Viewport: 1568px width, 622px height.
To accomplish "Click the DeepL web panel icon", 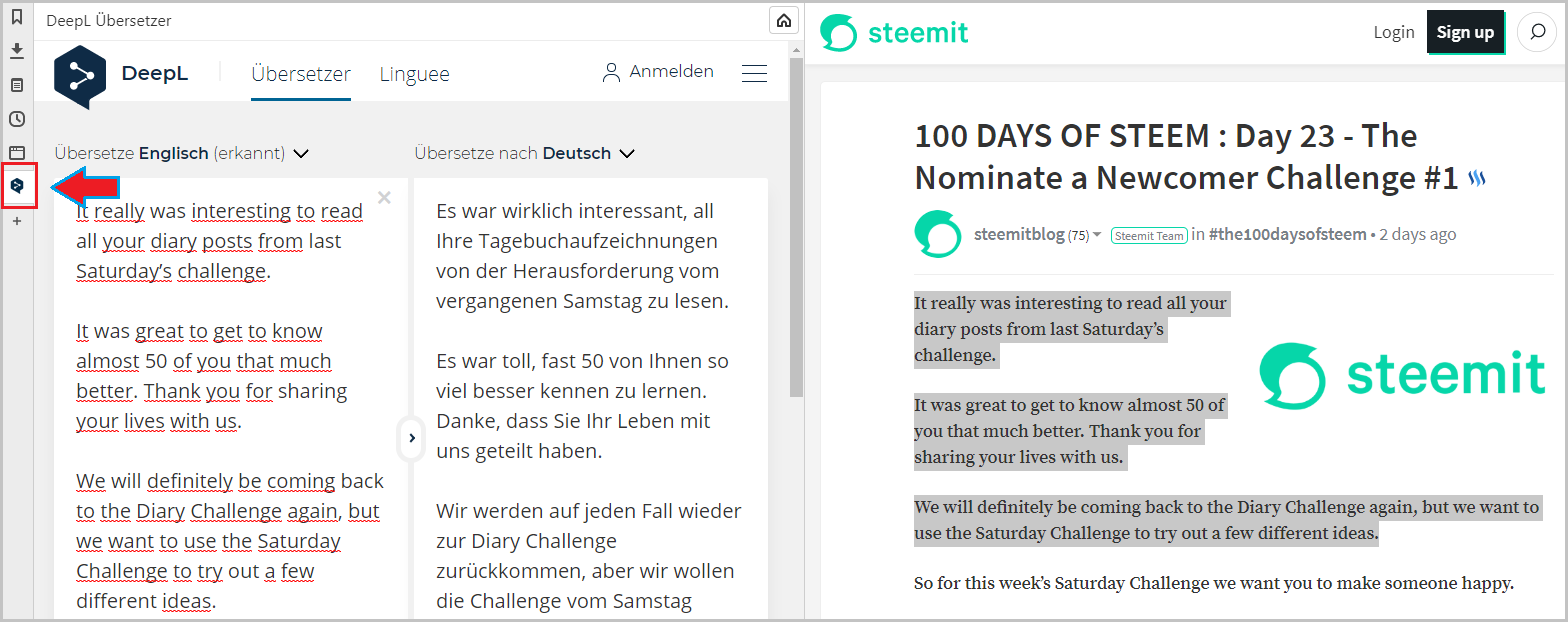I will (18, 186).
